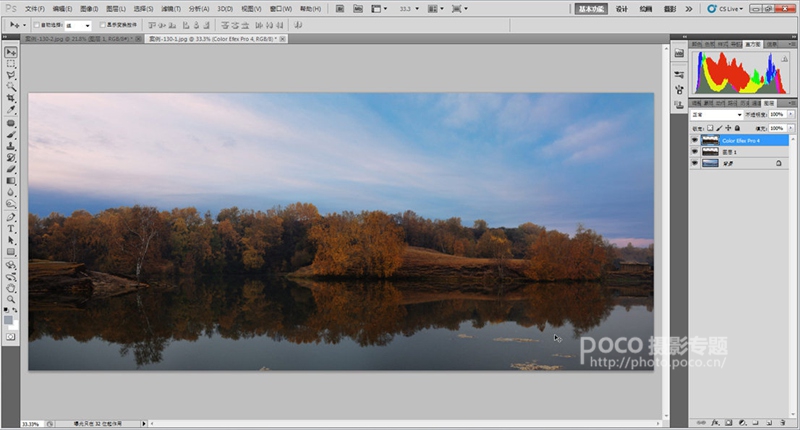Select the Clone Stamp tool
The width and height of the screenshot is (800, 430).
11,146
